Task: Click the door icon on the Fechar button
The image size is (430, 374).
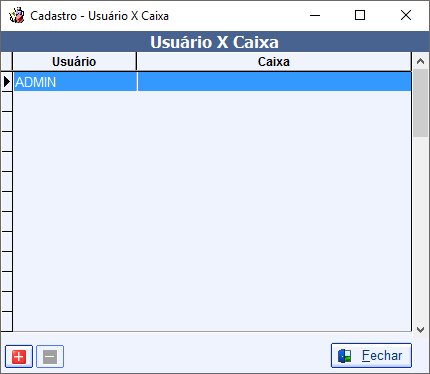Action: tap(345, 356)
